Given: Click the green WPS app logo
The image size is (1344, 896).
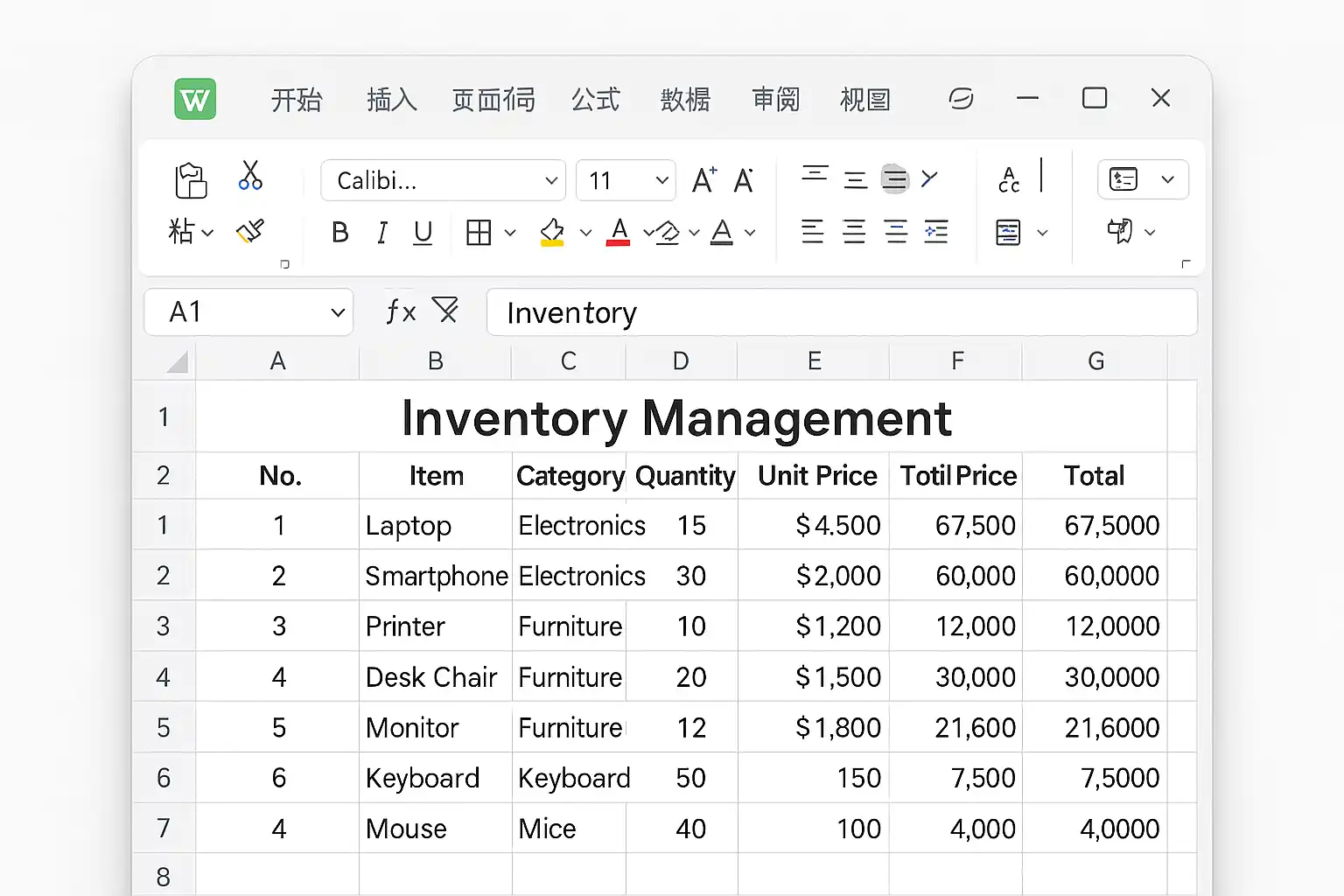Looking at the screenshot, I should (195, 99).
